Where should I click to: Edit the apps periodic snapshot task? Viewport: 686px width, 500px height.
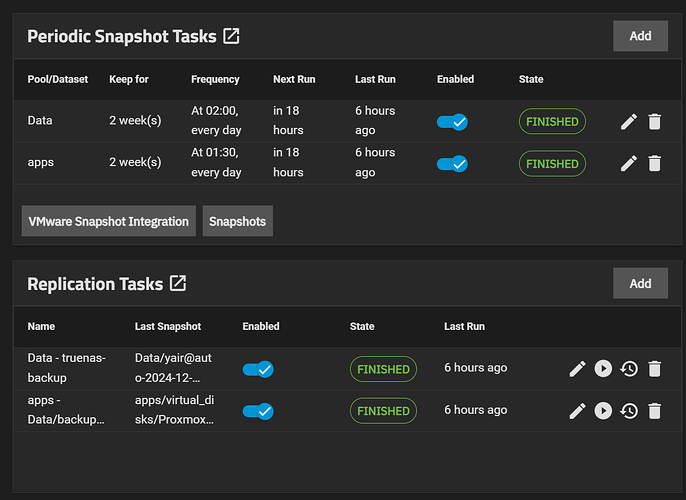coord(629,164)
